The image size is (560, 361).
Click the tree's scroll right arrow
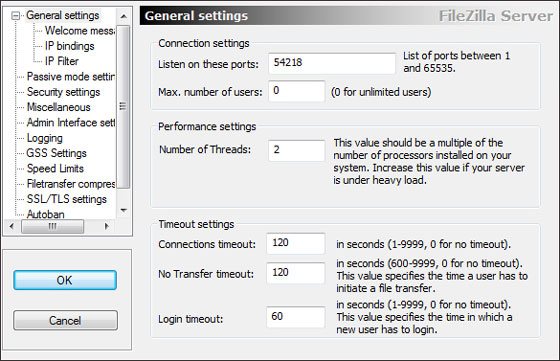106,226
